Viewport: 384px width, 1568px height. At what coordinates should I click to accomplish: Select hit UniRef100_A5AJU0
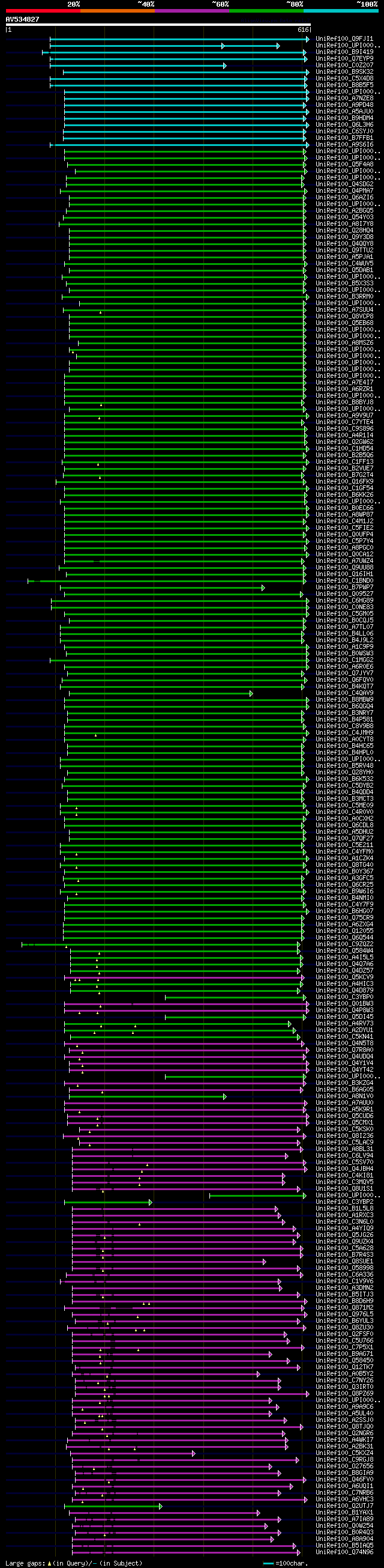pyautogui.click(x=344, y=112)
